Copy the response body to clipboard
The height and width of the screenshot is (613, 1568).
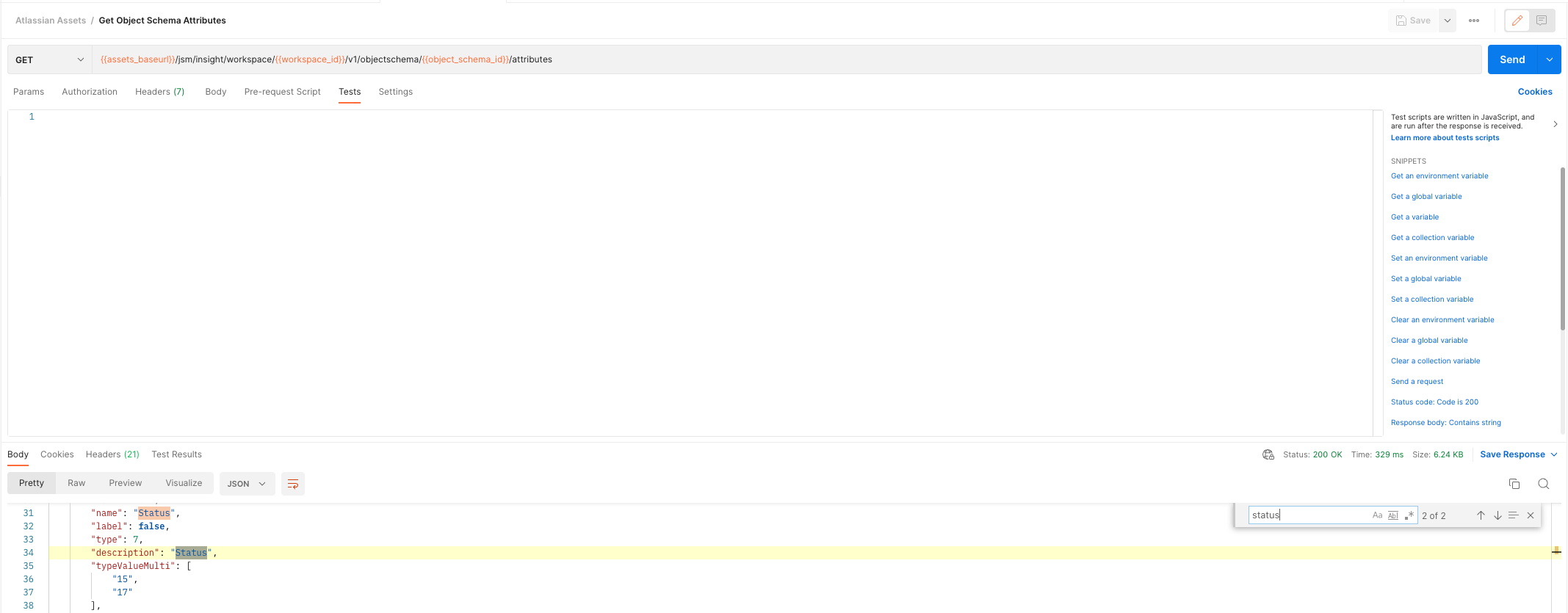point(1514,484)
